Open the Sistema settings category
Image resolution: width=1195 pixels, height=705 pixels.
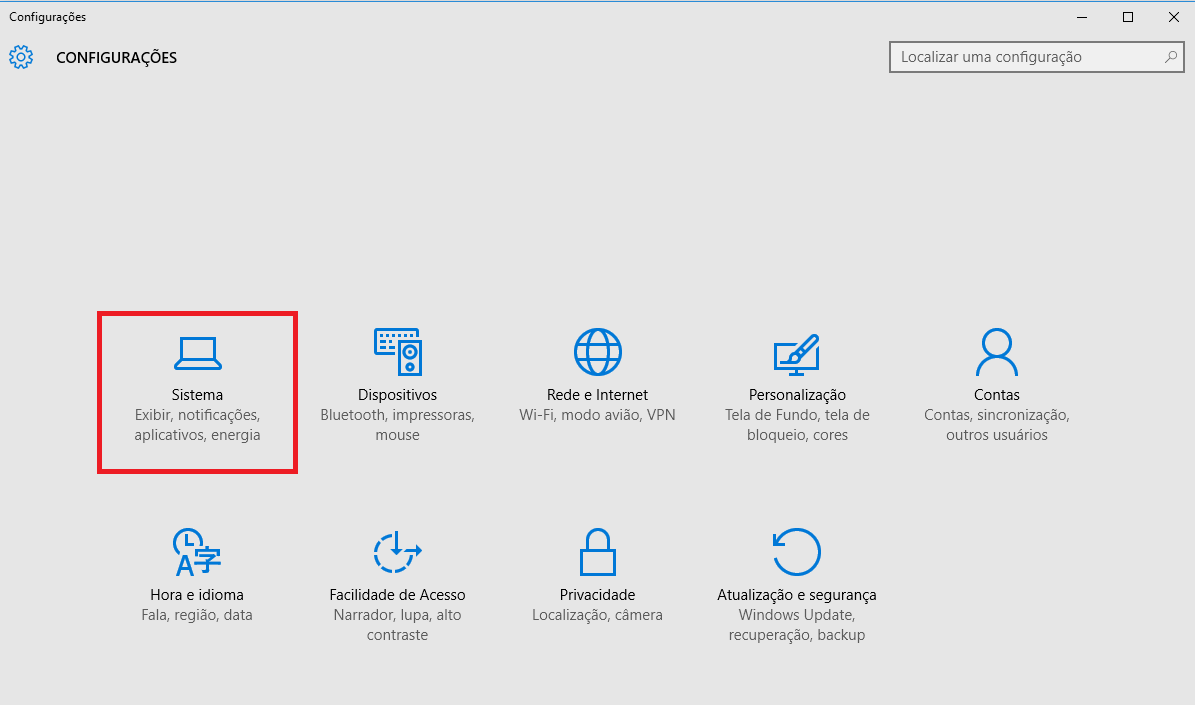click(197, 392)
